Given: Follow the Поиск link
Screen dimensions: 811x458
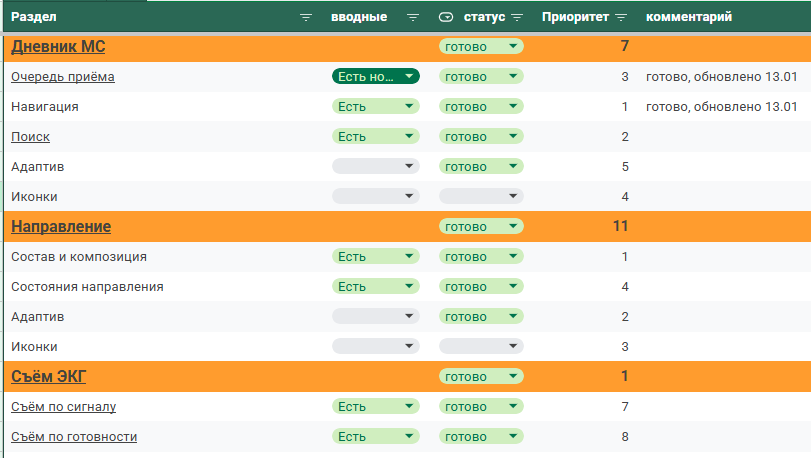Looking at the screenshot, I should [31, 136].
